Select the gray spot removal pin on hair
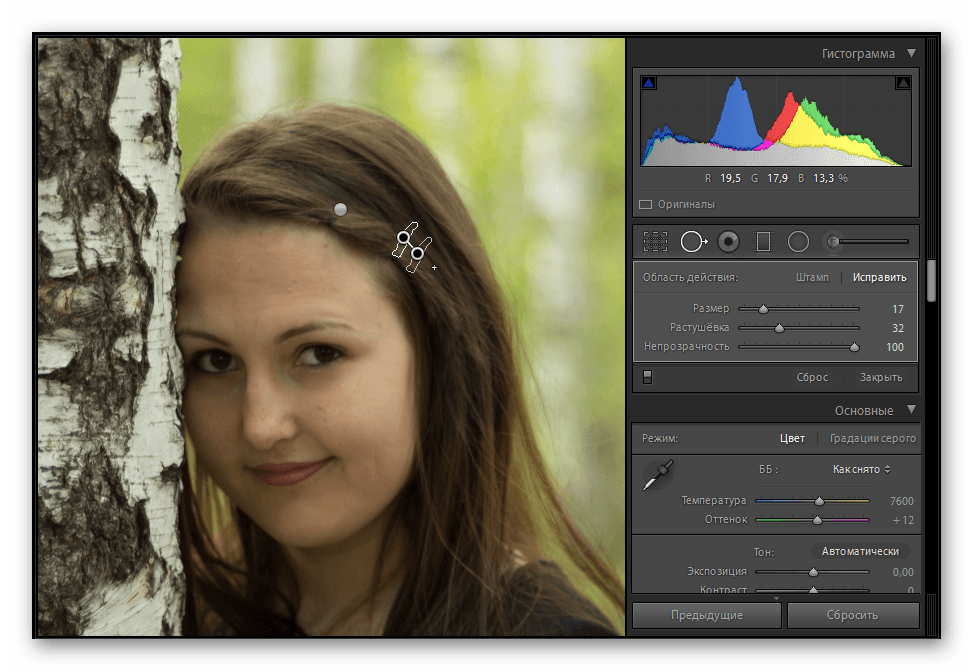The image size is (973, 671). pos(340,210)
